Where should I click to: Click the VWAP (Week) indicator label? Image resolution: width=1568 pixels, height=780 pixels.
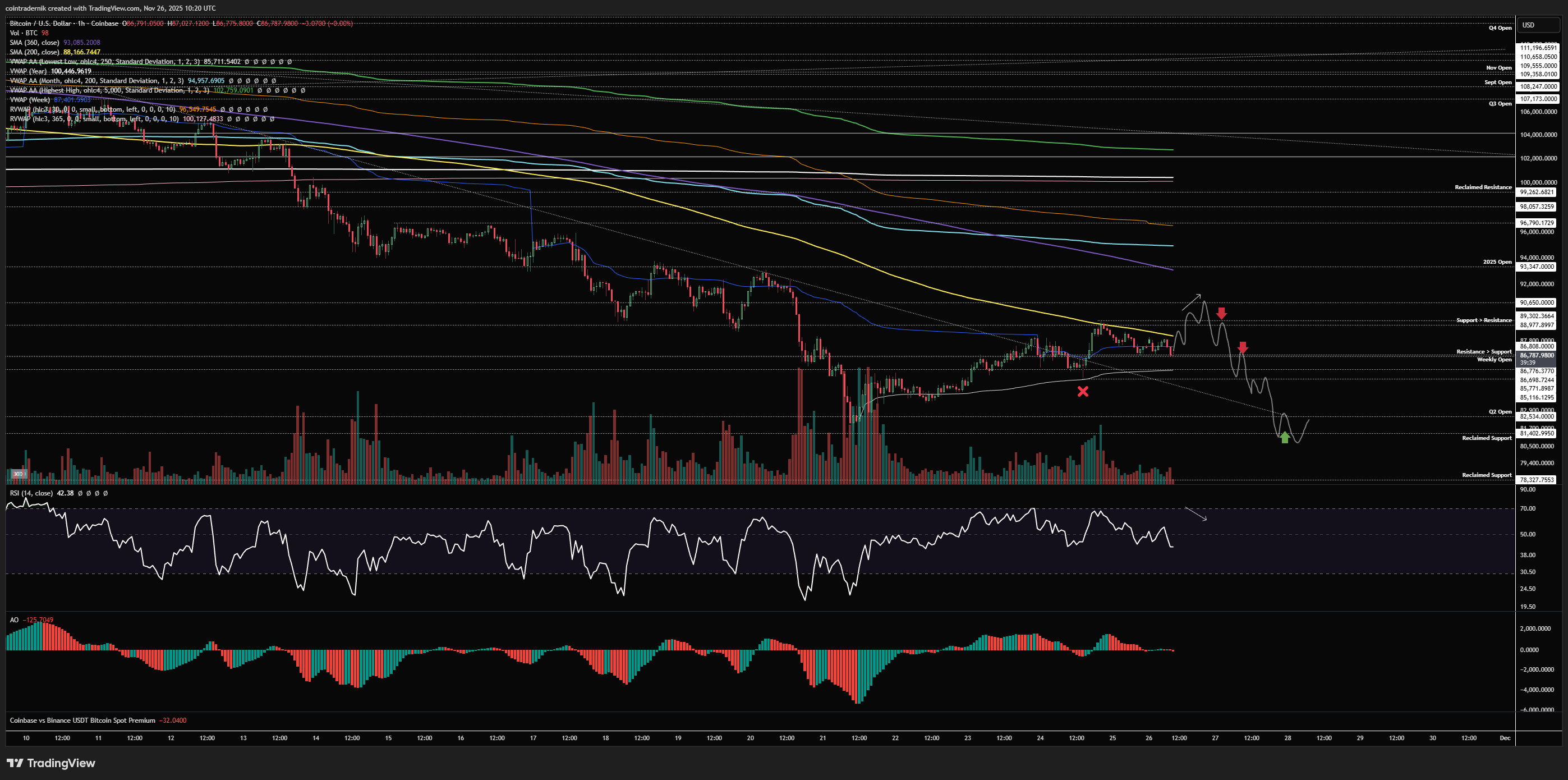pos(30,100)
